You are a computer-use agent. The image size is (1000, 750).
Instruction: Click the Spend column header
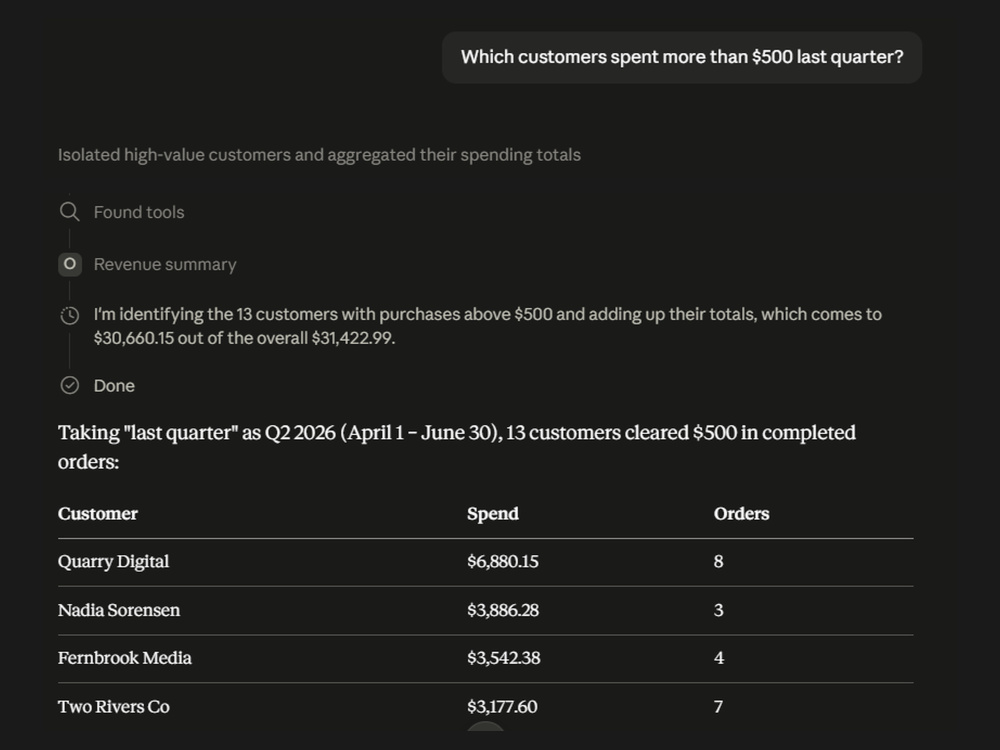[x=493, y=514]
